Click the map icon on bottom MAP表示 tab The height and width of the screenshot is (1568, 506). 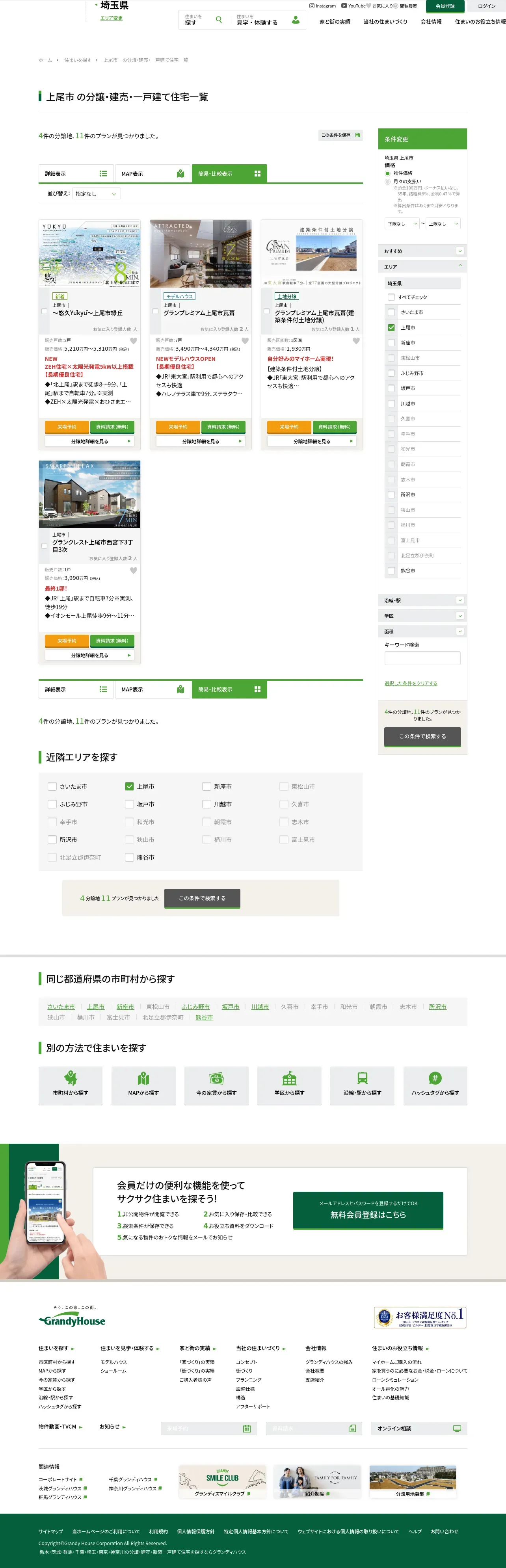coord(180,690)
